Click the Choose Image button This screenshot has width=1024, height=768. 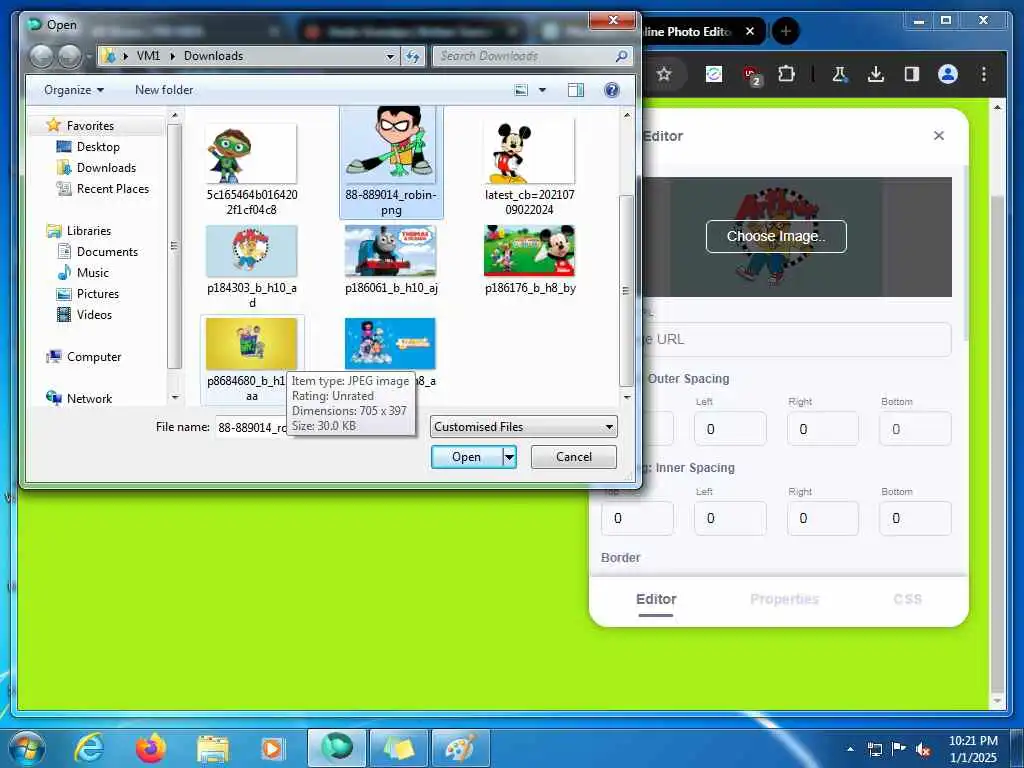tap(776, 236)
